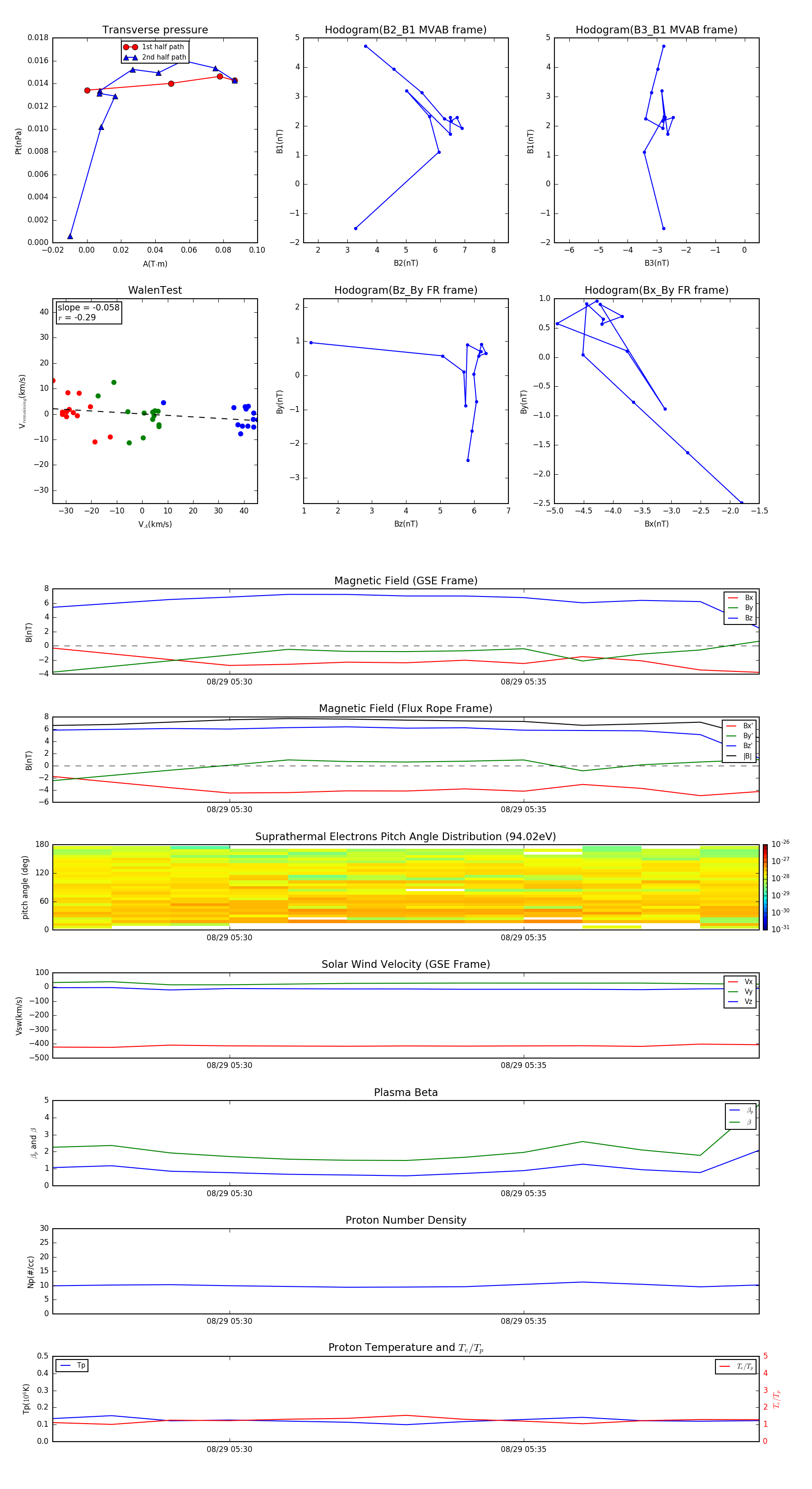Click the Suprathermal Electrons Pitch Angle Distribution title
This screenshot has width=812, height=1489.
tap(405, 837)
